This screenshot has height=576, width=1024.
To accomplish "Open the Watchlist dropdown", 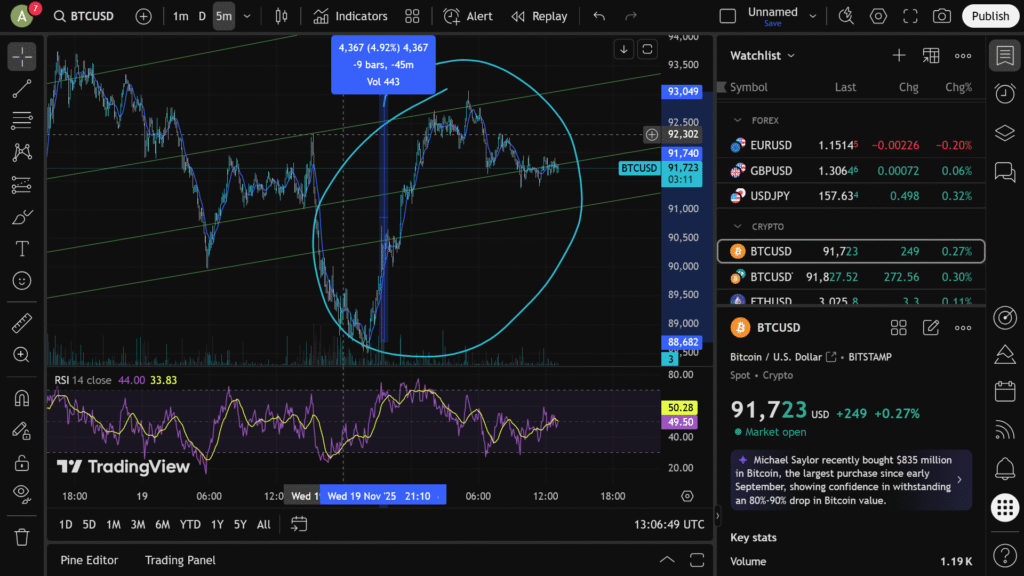I will tap(763, 56).
